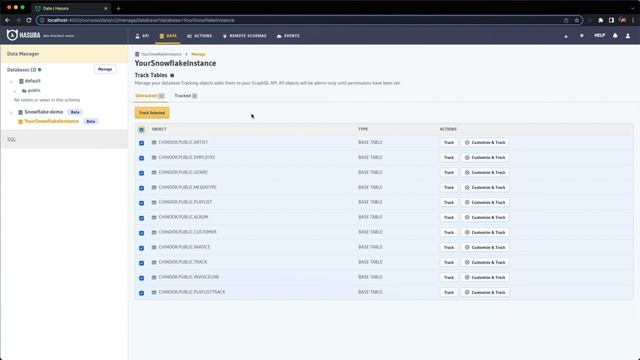Collapse the default database tree node

point(11,82)
